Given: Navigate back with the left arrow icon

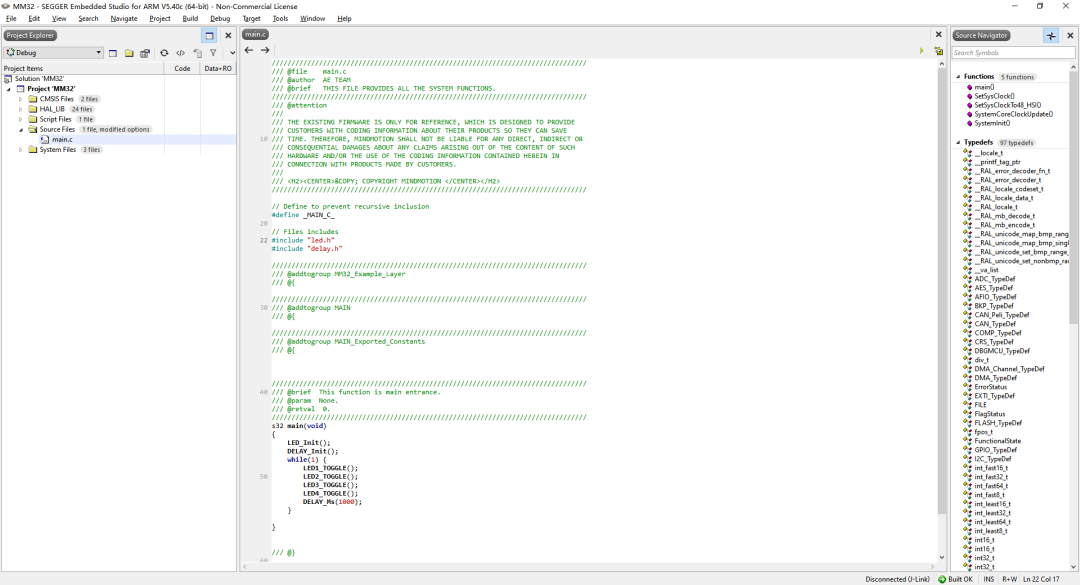Looking at the screenshot, I should click(x=249, y=50).
